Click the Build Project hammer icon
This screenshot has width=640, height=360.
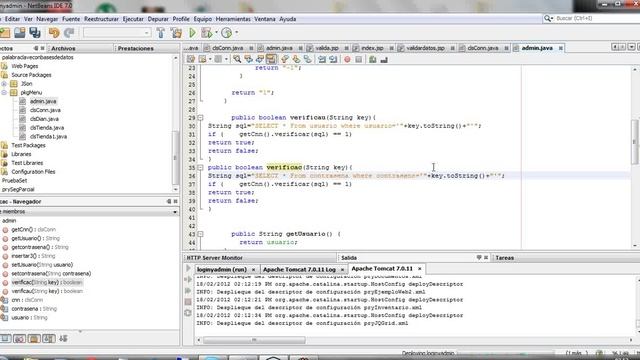coord(161,33)
